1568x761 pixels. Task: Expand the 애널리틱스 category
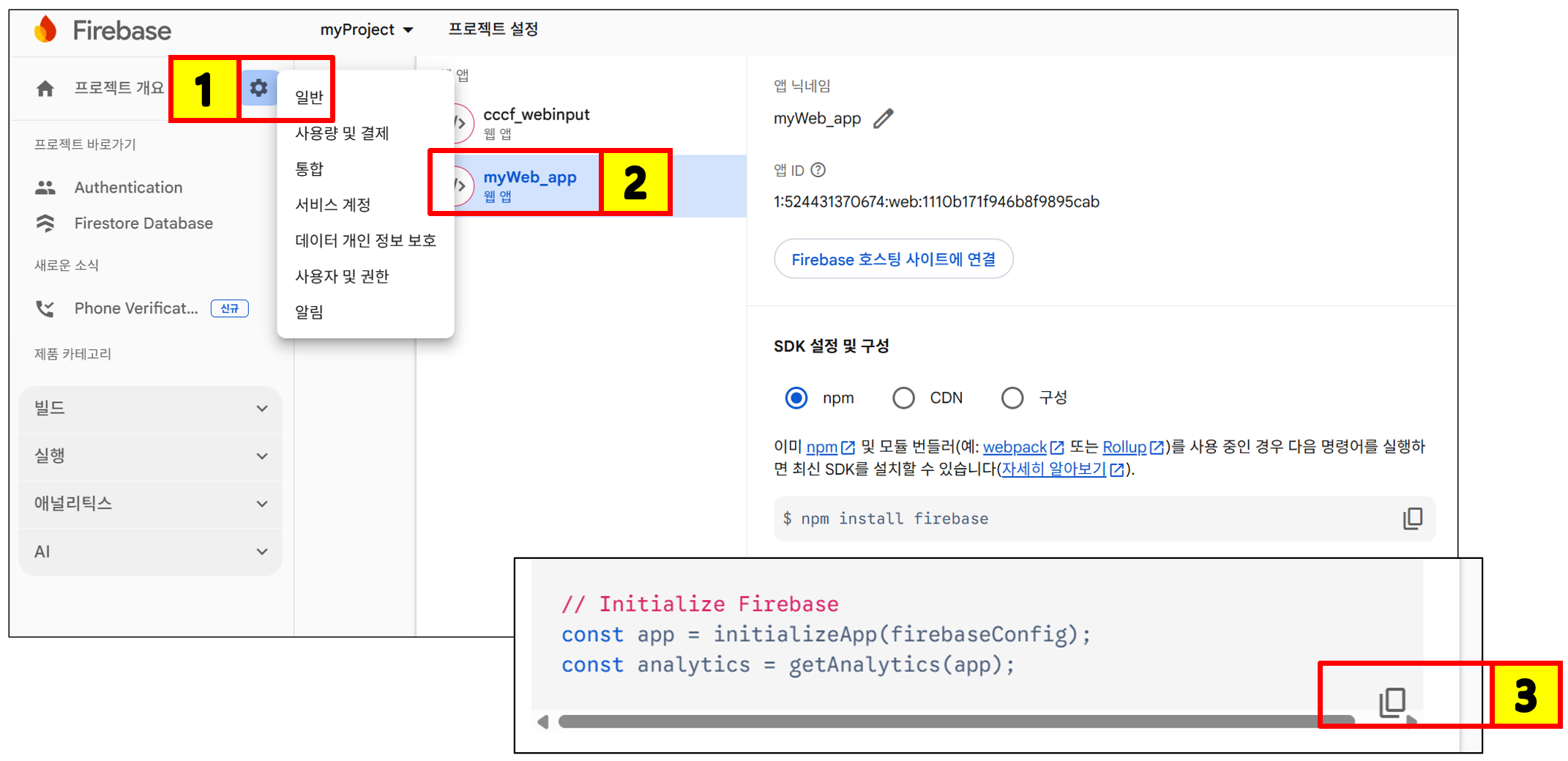pyautogui.click(x=151, y=503)
